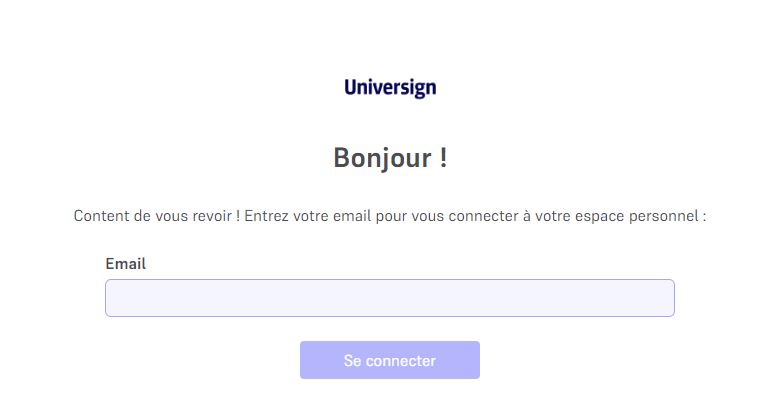Click the dark blue Universign brand name
The height and width of the screenshot is (420, 780).
click(x=390, y=88)
